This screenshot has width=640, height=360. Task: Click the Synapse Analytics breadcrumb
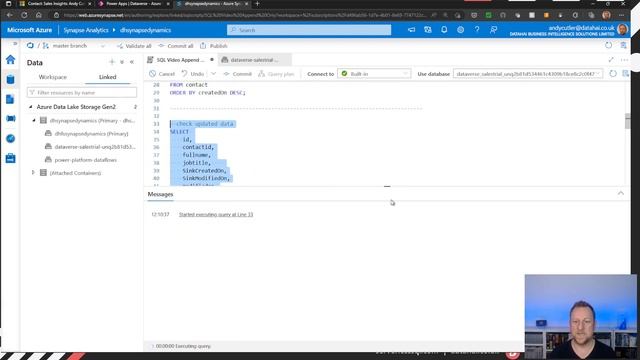pyautogui.click(x=86, y=30)
